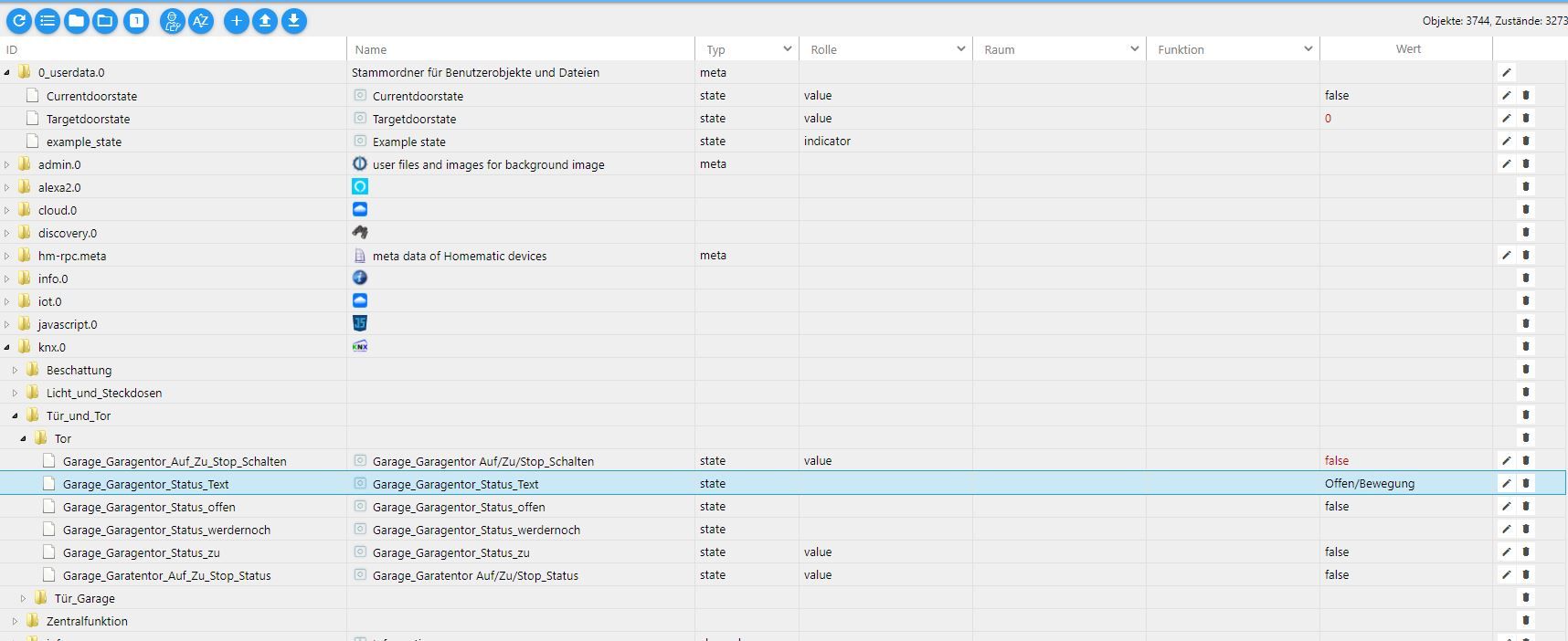Expand the Beschattung folder
This screenshot has height=641, width=1568.
click(15, 370)
